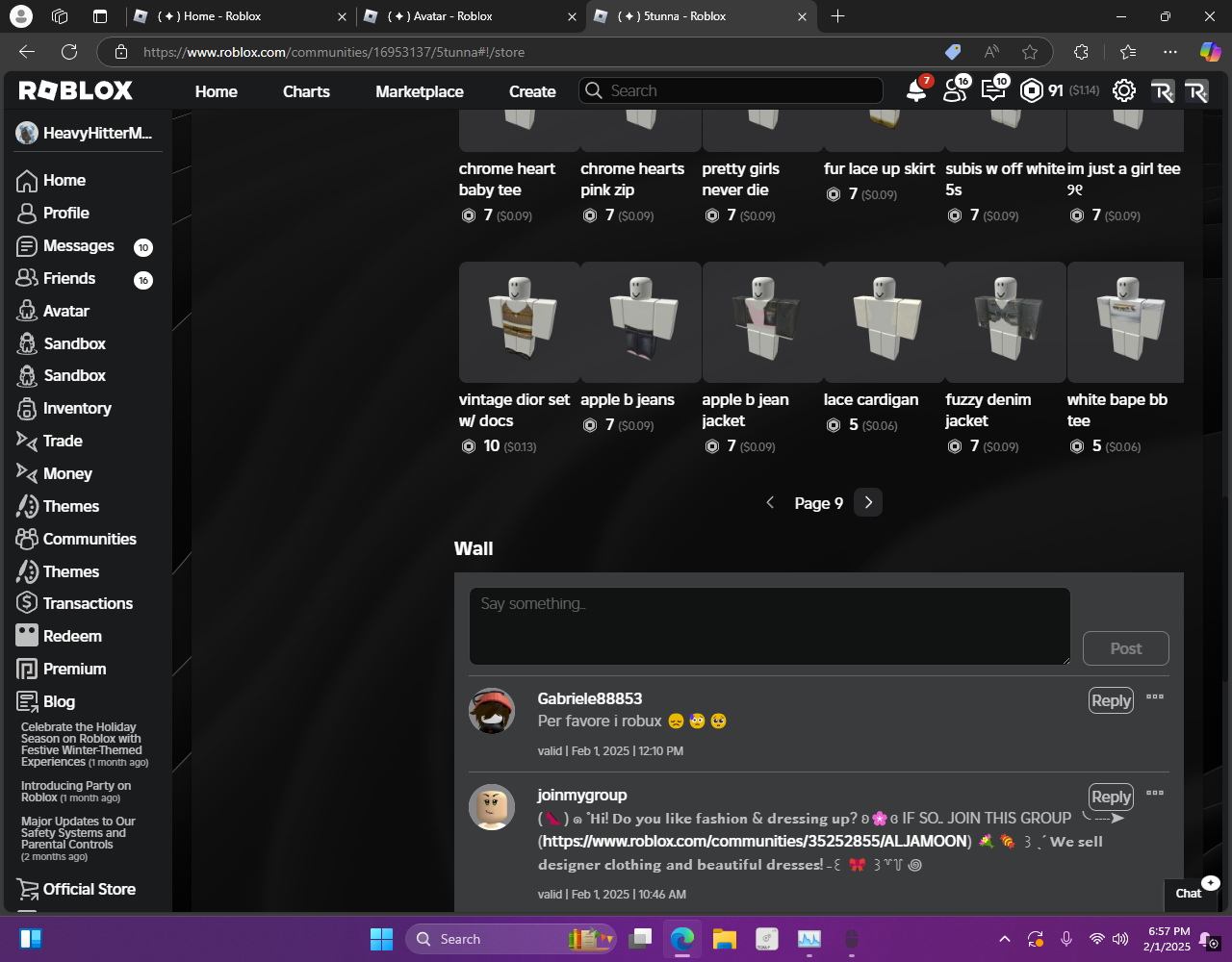1232x962 pixels.
Task: Open browser settings and more menu
Action: pyautogui.click(x=1170, y=52)
